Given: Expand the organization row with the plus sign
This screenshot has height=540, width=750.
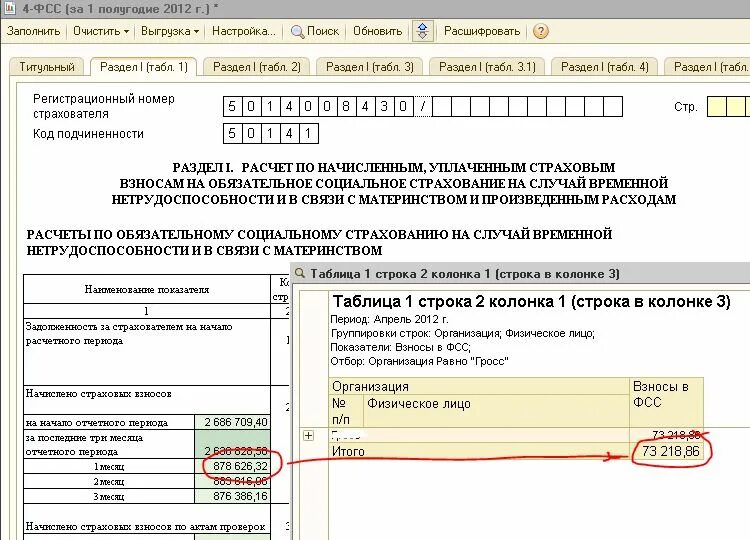Looking at the screenshot, I should [309, 436].
